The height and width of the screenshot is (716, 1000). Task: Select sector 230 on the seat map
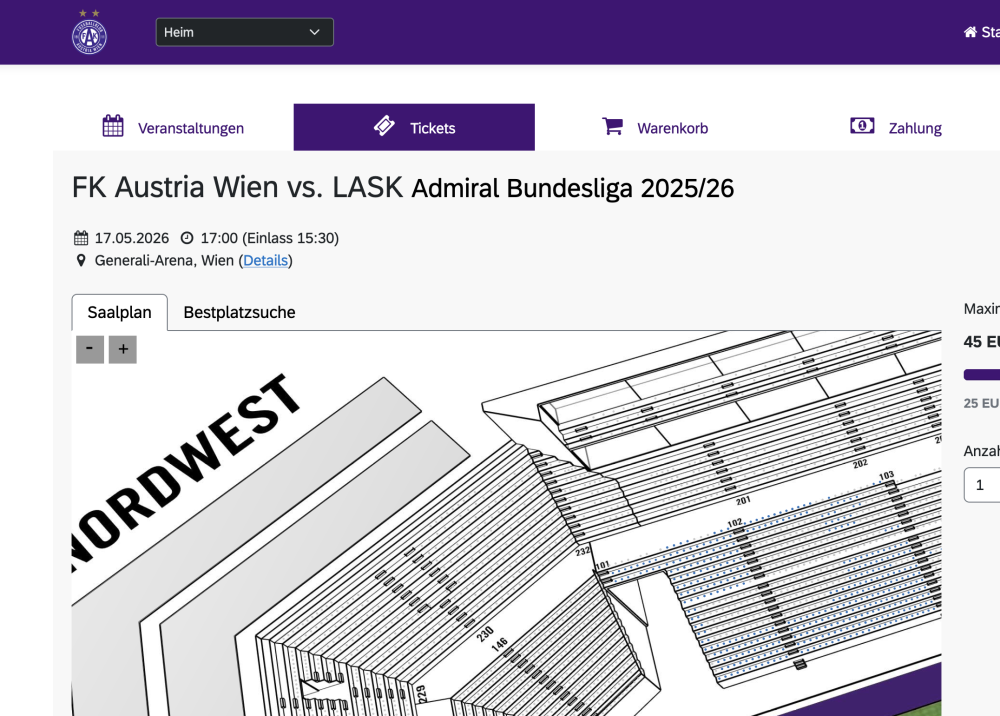(485, 634)
